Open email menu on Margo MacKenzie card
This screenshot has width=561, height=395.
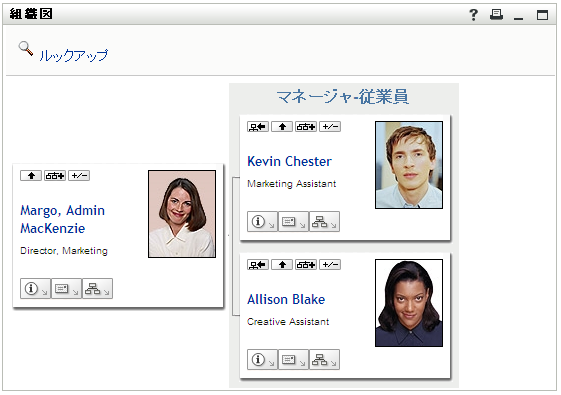pyautogui.click(x=67, y=288)
